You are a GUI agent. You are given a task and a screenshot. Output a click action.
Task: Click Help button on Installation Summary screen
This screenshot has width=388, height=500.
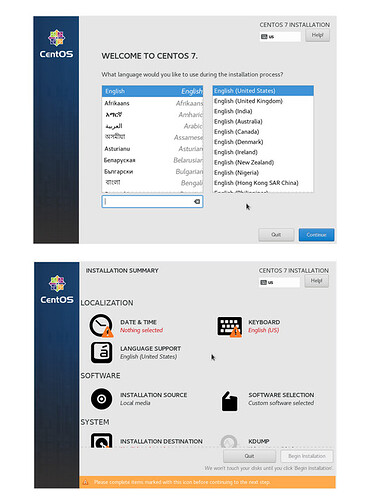(x=316, y=281)
